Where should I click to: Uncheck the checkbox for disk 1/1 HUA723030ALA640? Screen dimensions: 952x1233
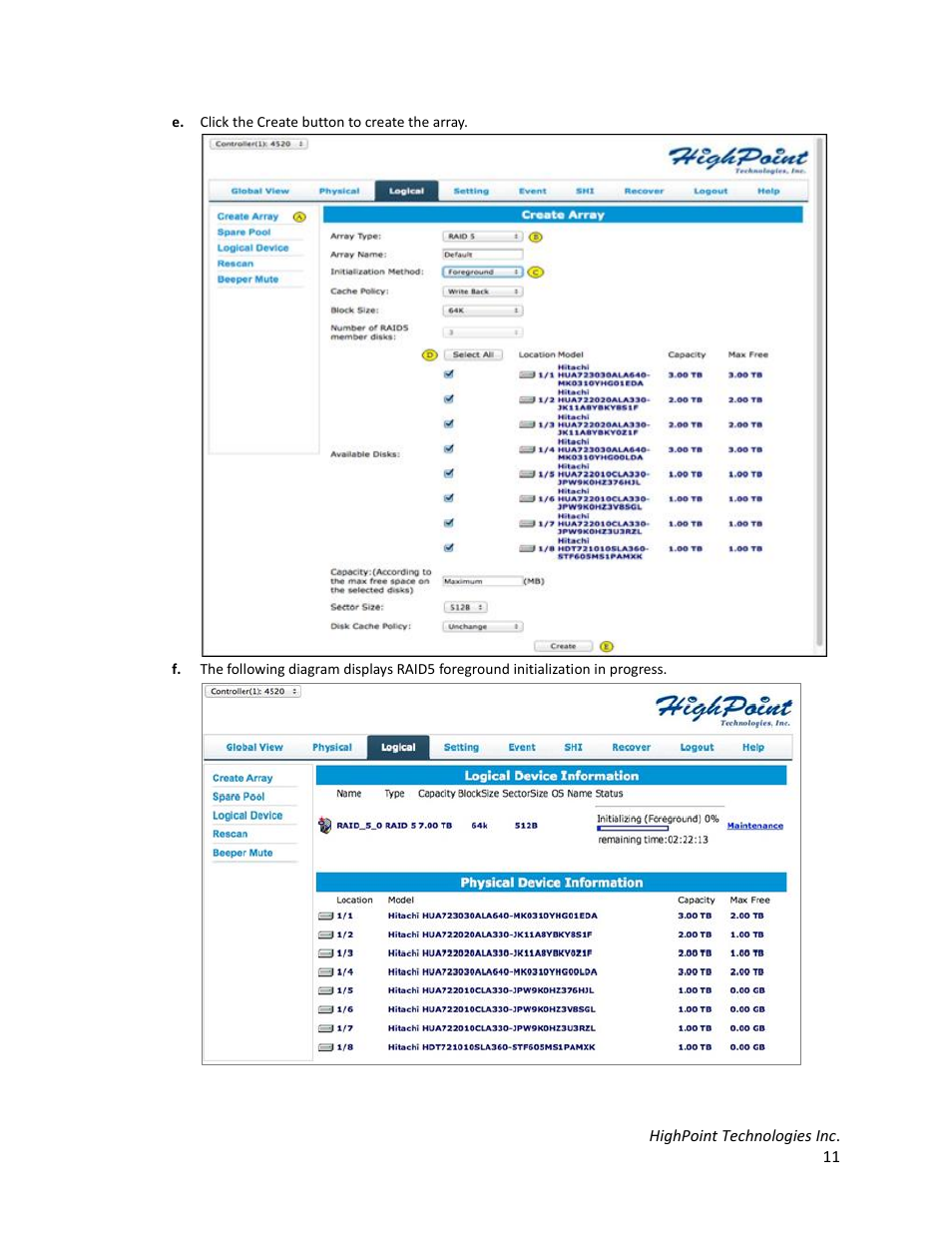(x=449, y=374)
